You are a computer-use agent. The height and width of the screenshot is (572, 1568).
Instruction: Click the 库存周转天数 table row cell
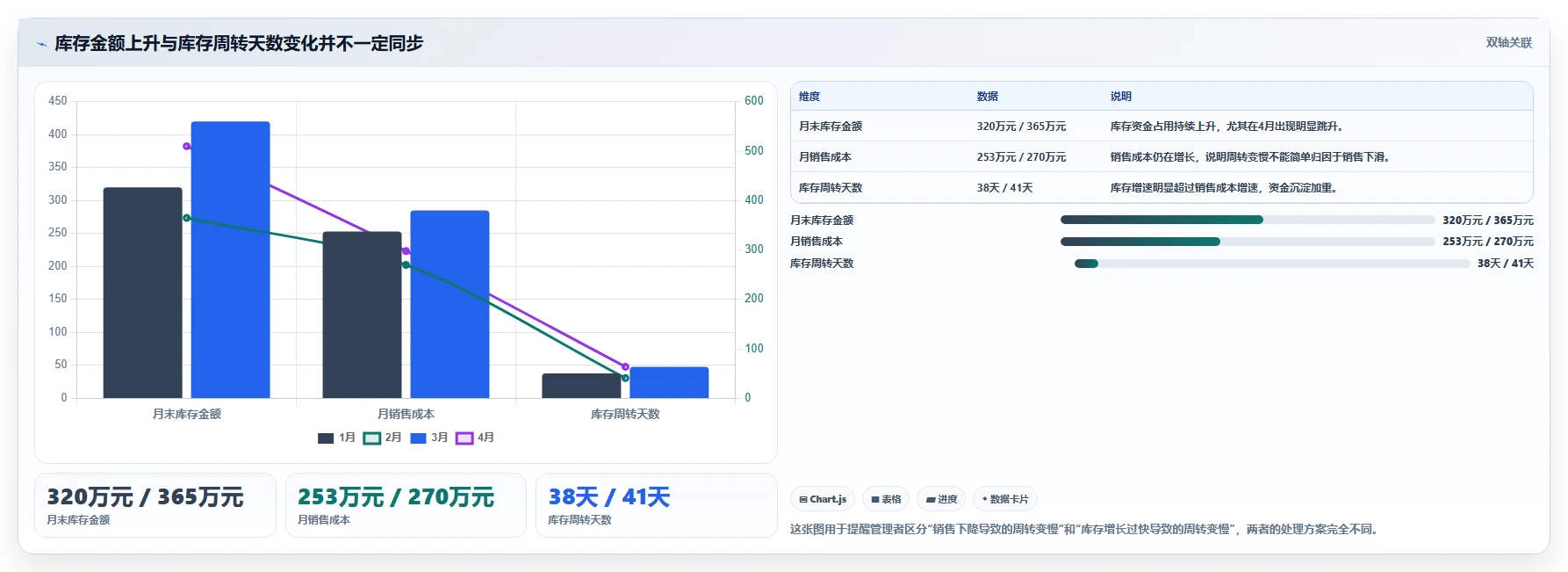coord(831,188)
